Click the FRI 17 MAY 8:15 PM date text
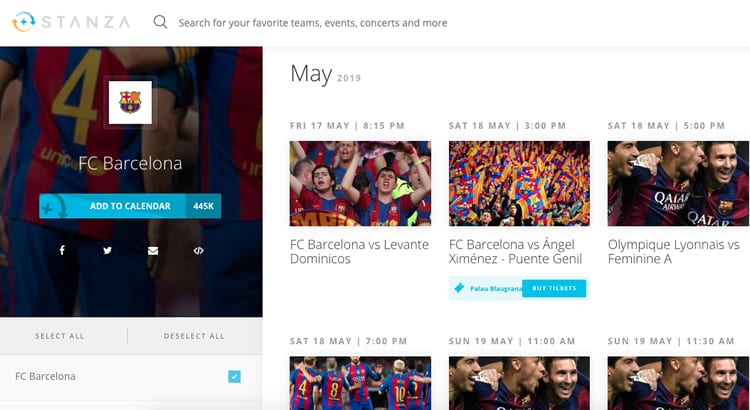The image size is (750, 410). [x=347, y=126]
